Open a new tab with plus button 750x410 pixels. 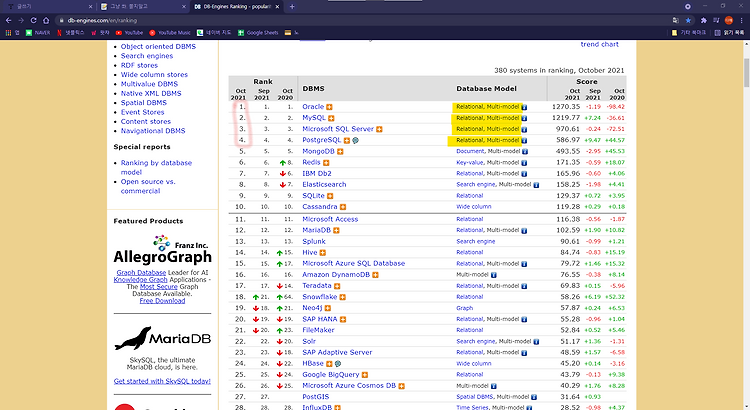pos(292,7)
